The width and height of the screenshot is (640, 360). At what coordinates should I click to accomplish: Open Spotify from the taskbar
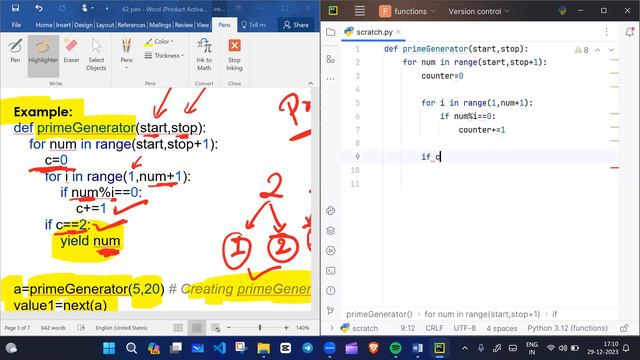[x=395, y=348]
